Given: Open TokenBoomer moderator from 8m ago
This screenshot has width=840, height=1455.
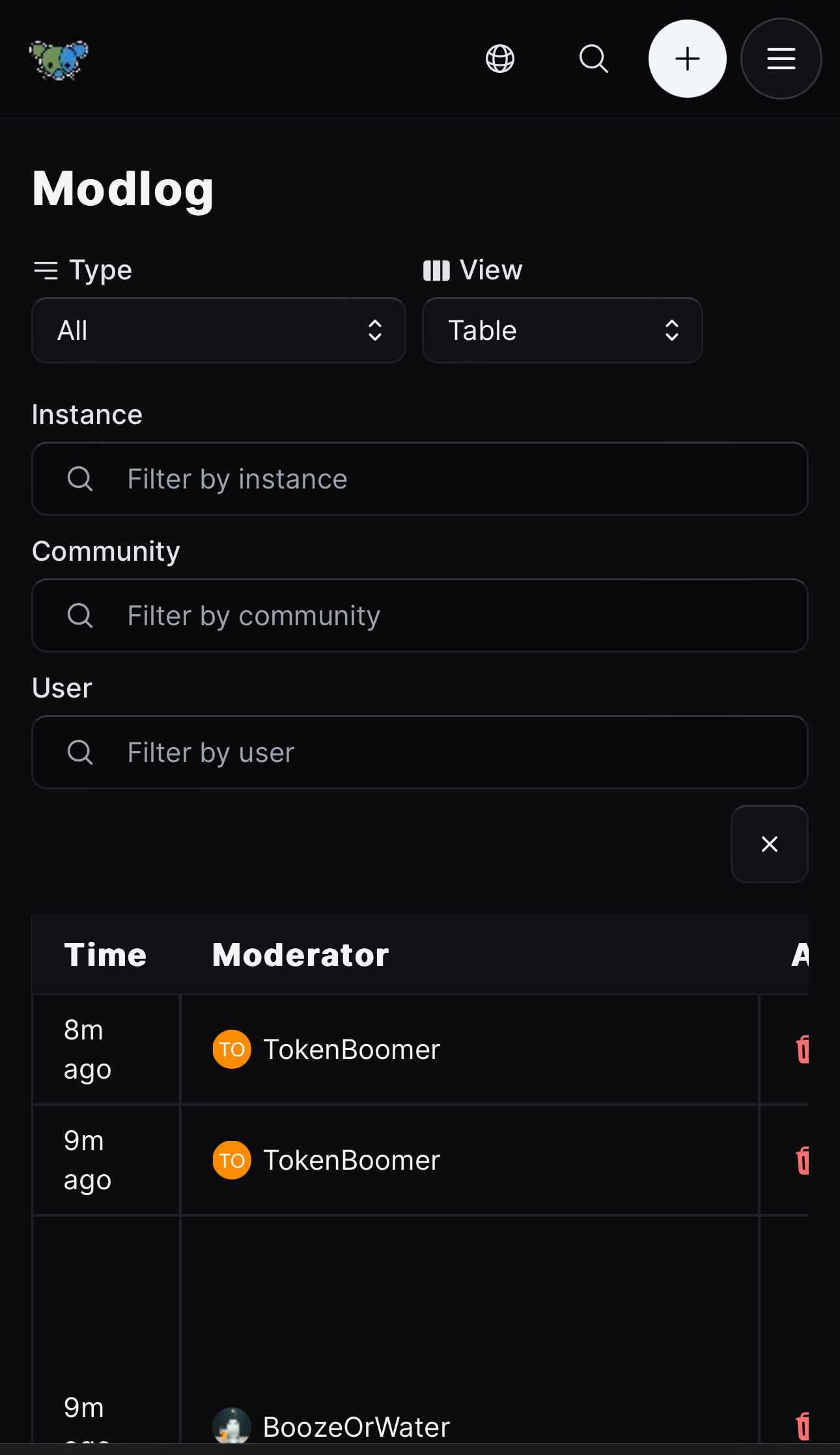Looking at the screenshot, I should pyautogui.click(x=351, y=1049).
